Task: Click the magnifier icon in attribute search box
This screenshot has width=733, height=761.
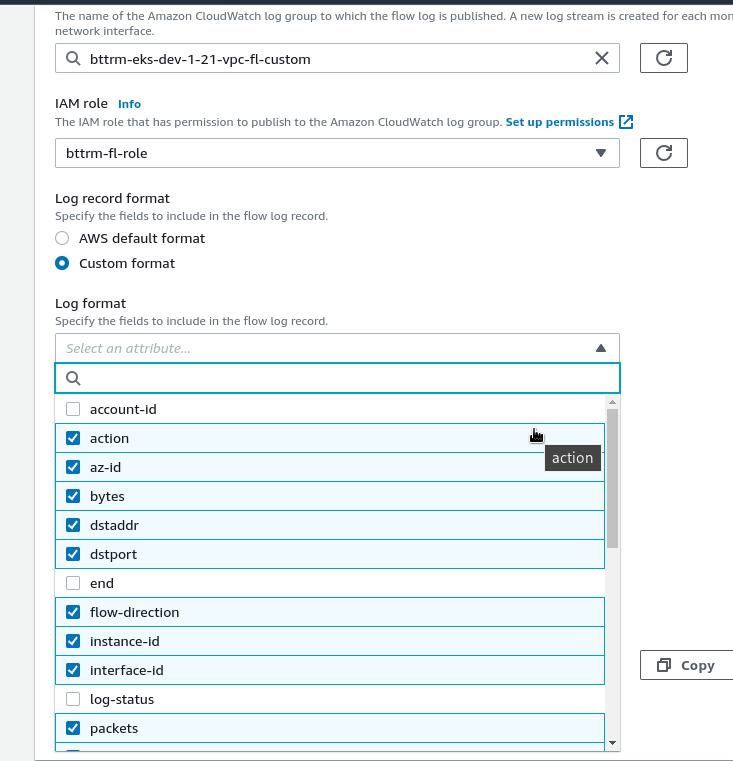Action: 73,378
